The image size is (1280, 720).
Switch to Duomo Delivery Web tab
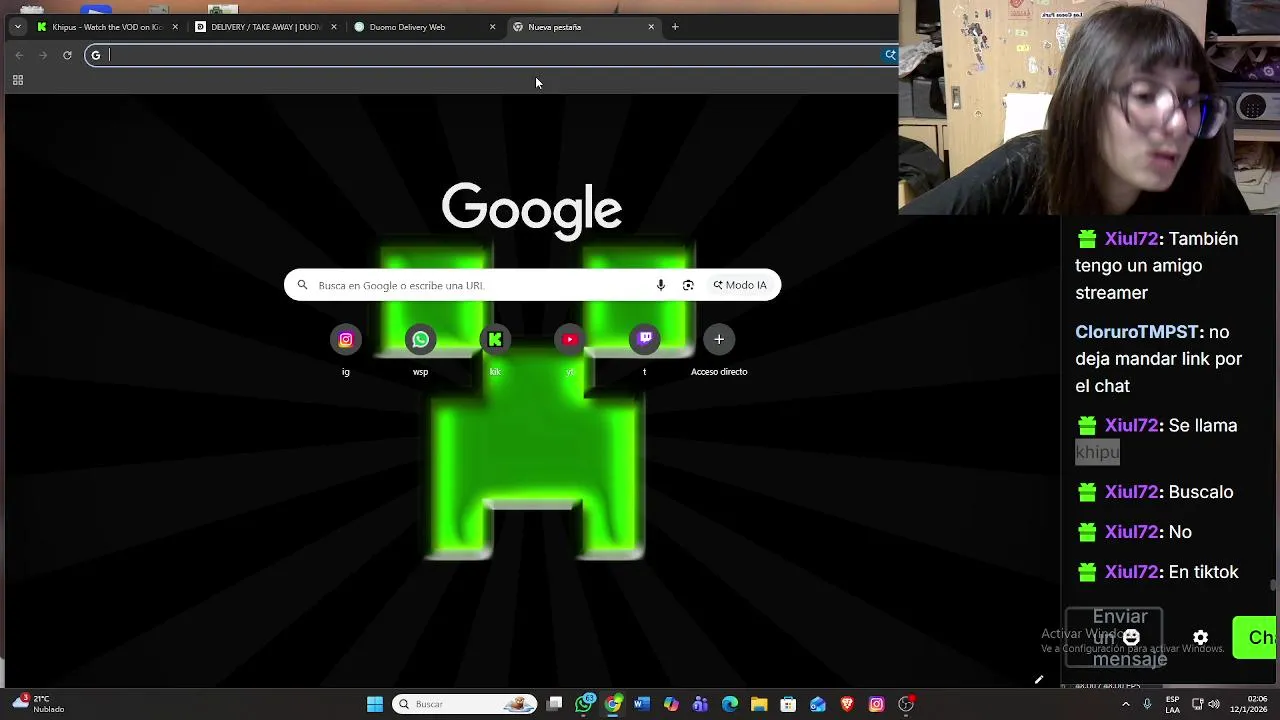click(x=424, y=27)
